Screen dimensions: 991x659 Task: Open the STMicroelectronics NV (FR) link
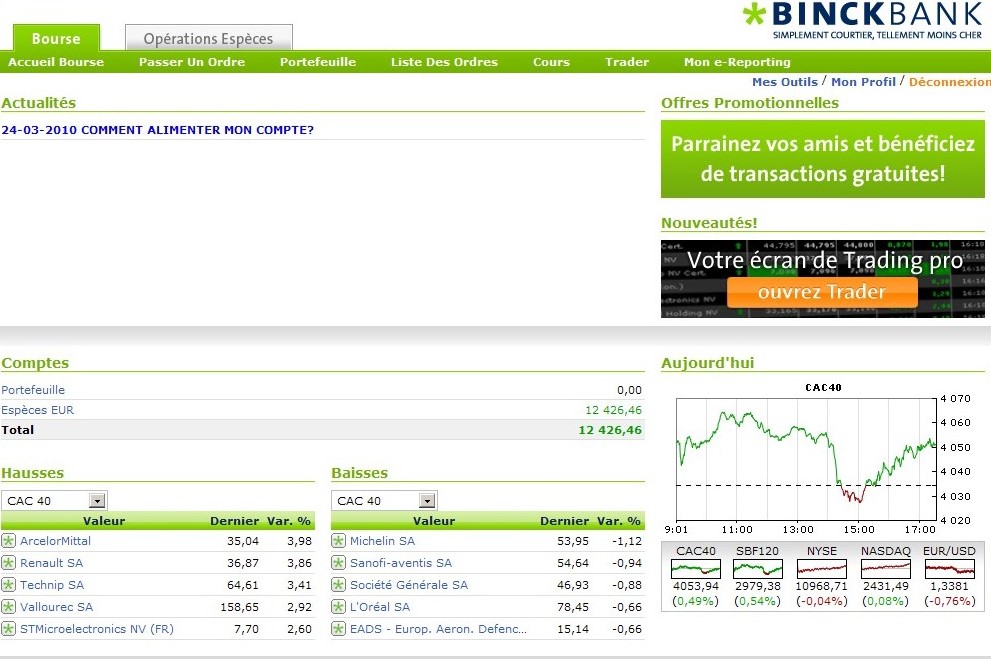97,629
